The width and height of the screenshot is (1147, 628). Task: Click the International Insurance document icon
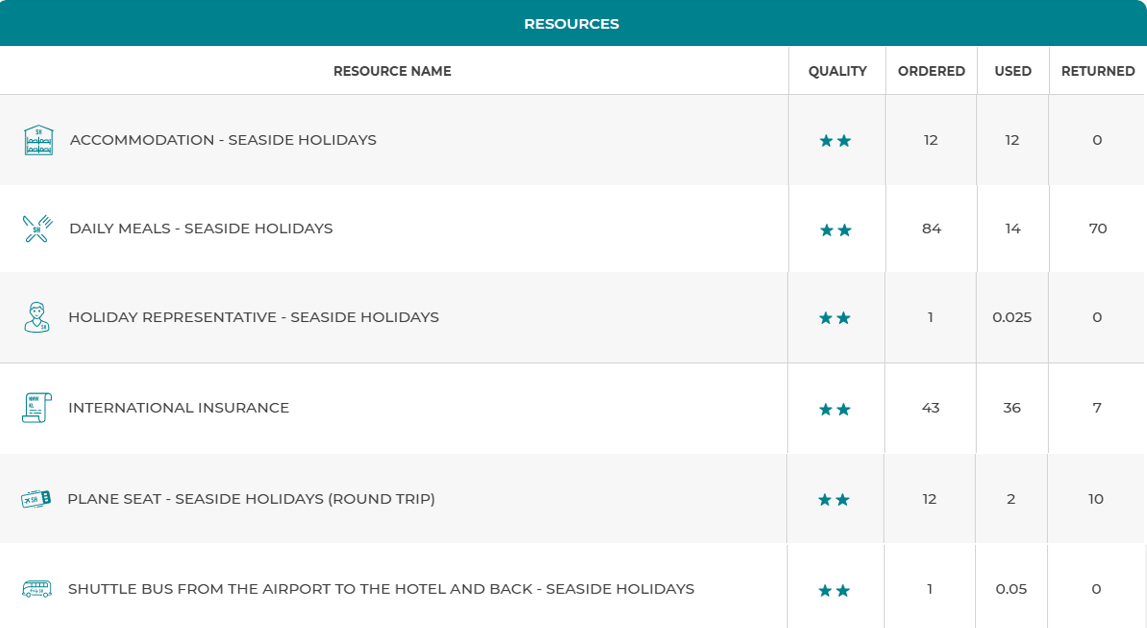pyautogui.click(x=36, y=408)
